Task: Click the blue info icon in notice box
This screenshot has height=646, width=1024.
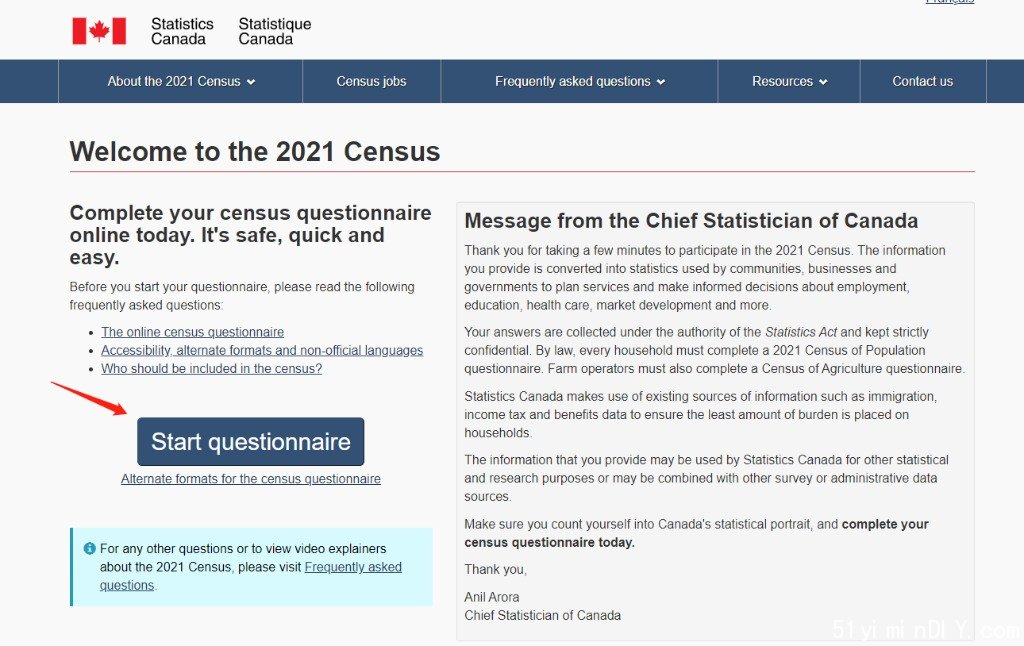Action: coord(89,549)
